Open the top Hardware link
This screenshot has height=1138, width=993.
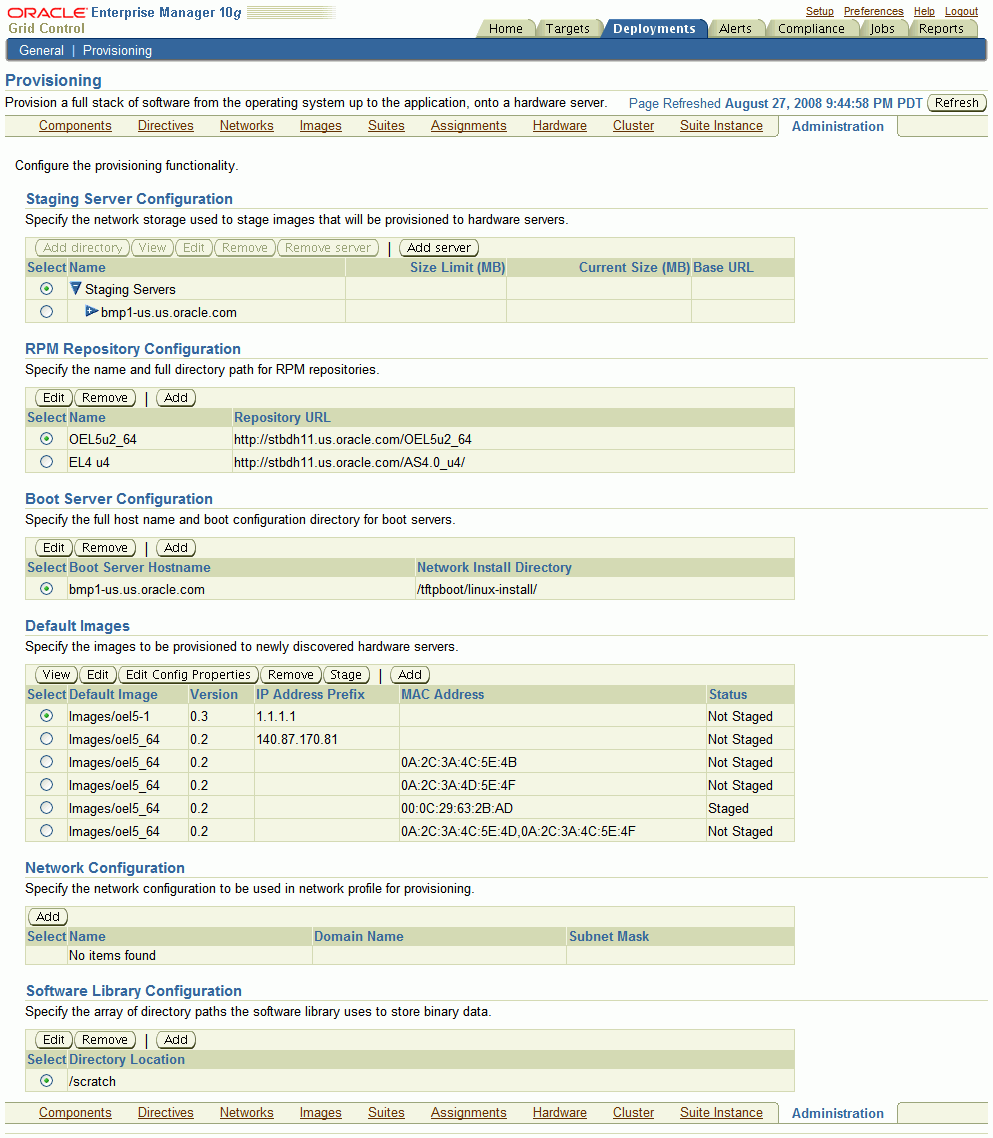pos(560,126)
